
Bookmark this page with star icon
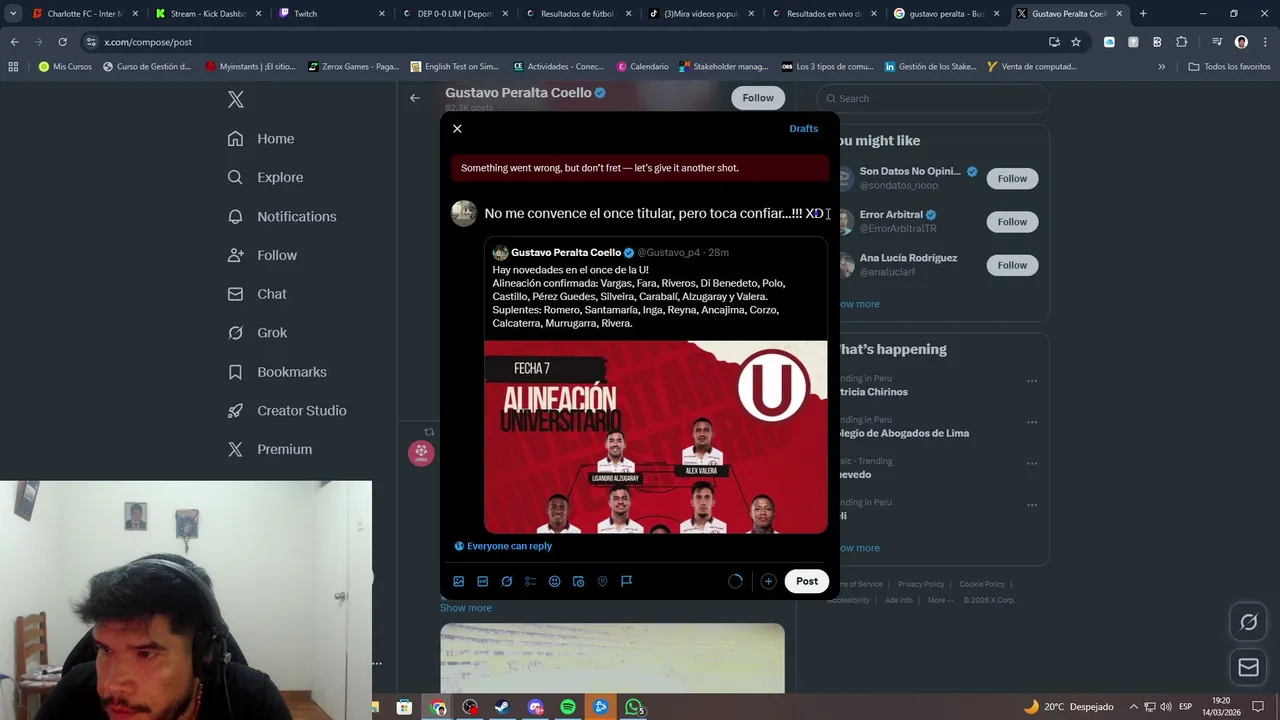coord(1076,42)
